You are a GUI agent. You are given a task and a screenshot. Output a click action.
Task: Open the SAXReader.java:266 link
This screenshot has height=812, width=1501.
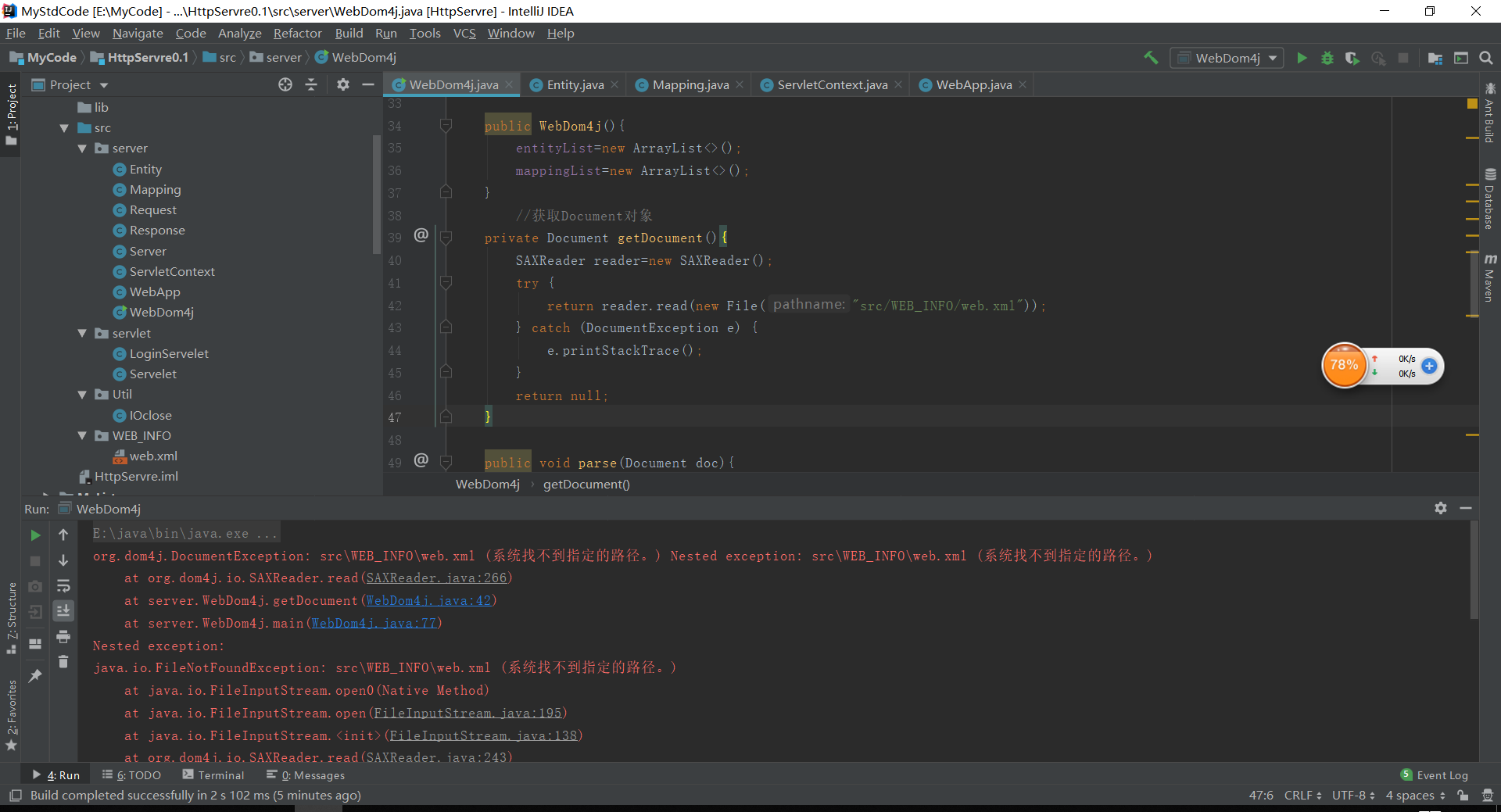tap(436, 578)
